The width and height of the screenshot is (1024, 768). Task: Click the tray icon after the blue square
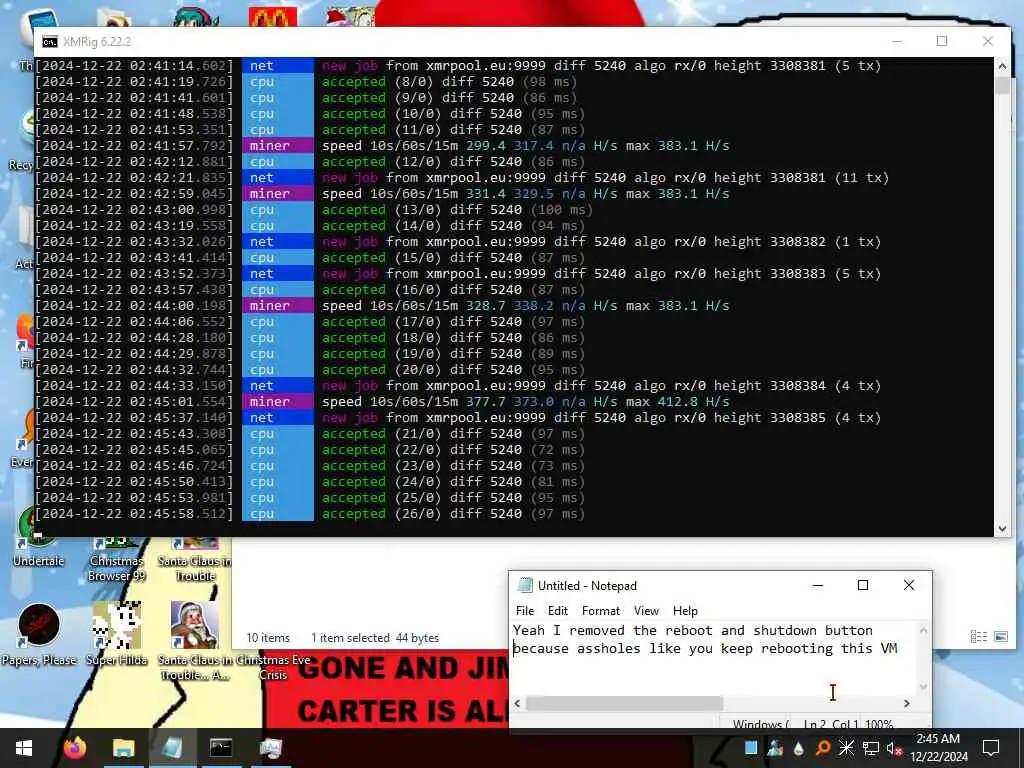[775, 748]
